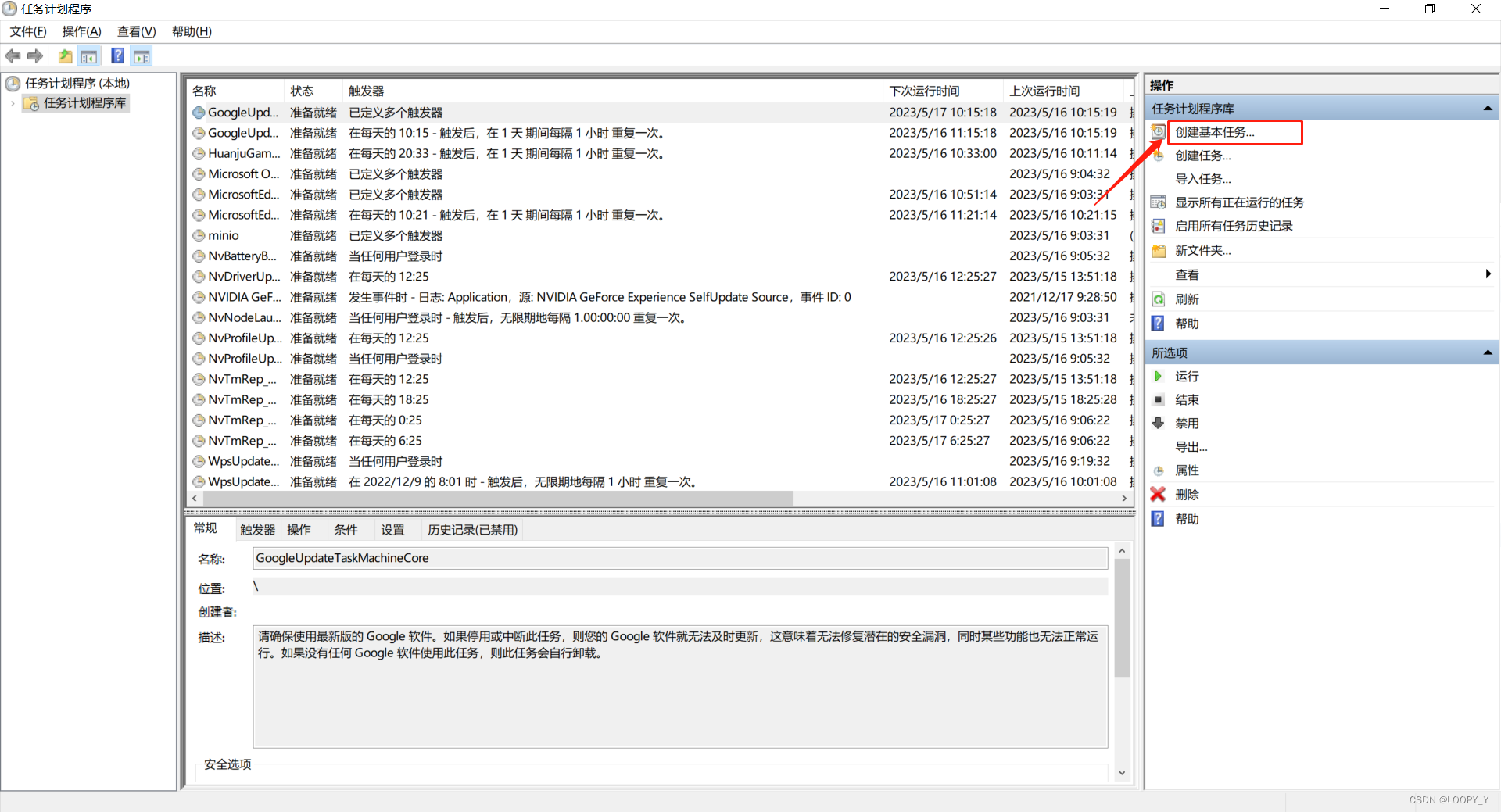Screen dimensions: 1501x812
Task: Switch to the 操作 tab in details pane
Action: click(299, 530)
